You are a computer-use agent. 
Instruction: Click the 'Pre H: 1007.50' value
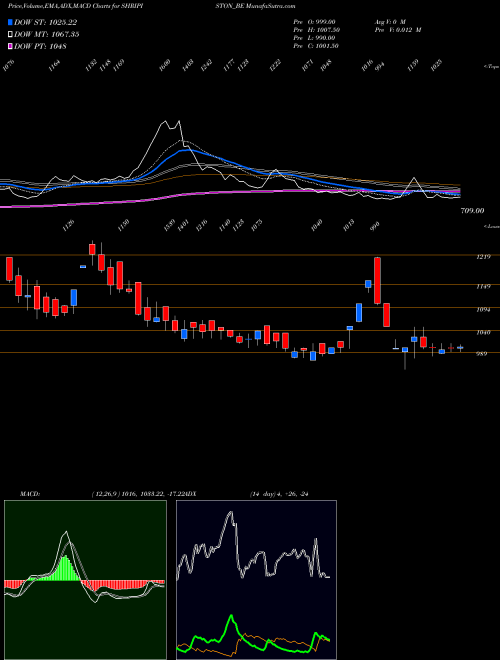pyautogui.click(x=317, y=30)
